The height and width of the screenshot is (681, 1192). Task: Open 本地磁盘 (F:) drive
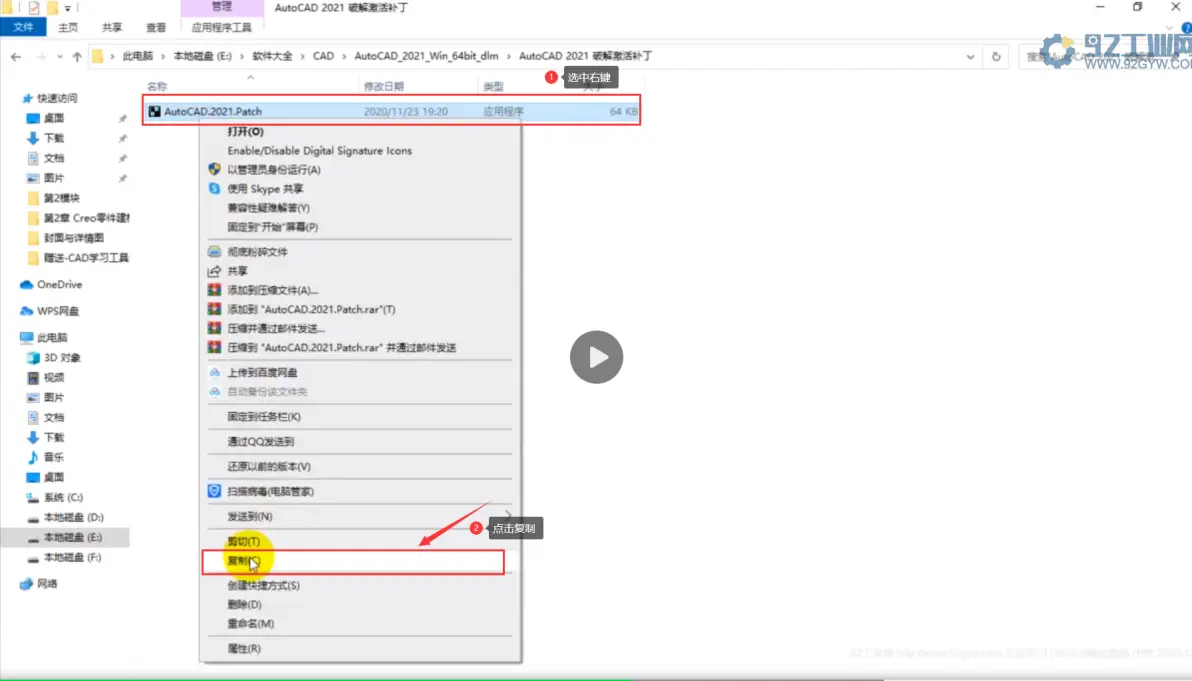(x=72, y=557)
